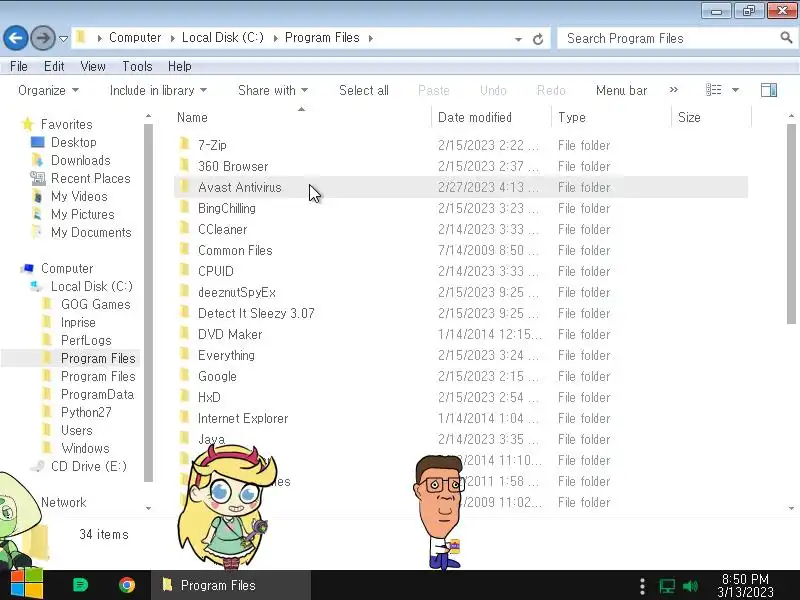Go back with the Back arrow button
This screenshot has height=600, width=800.
(x=15, y=38)
